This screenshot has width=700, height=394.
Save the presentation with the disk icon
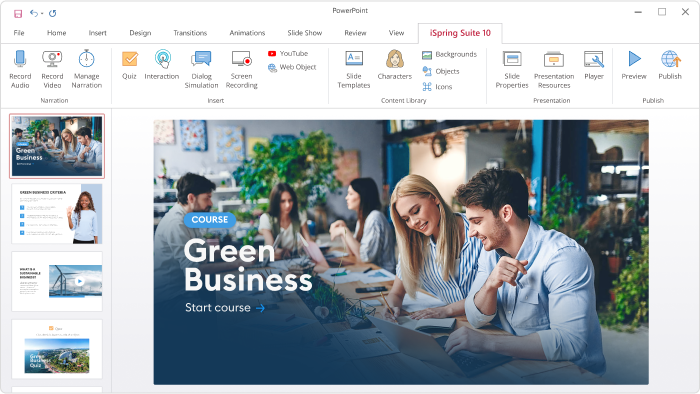click(18, 13)
